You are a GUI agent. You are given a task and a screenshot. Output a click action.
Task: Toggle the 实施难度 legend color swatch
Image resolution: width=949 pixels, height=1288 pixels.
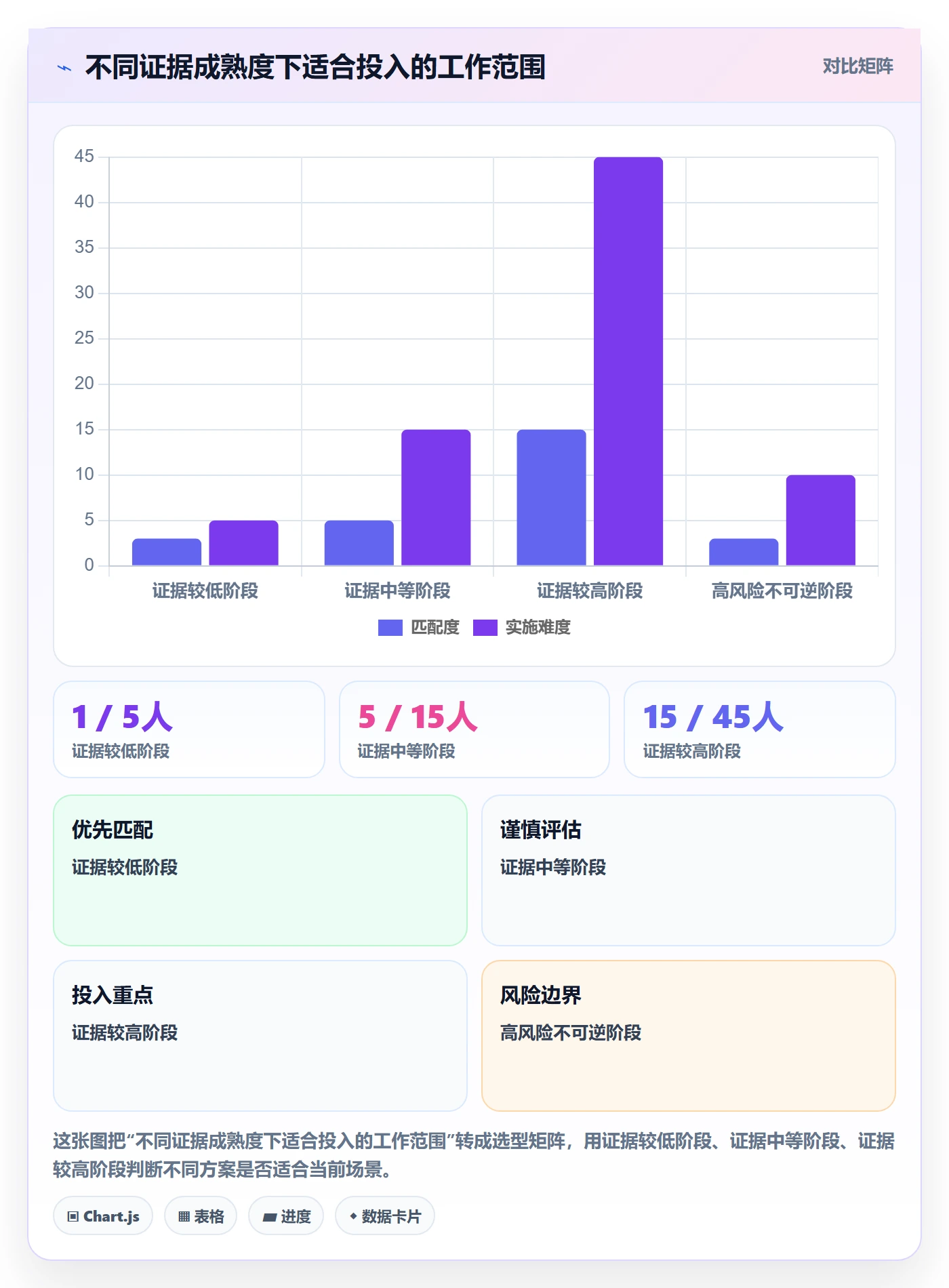coord(485,628)
